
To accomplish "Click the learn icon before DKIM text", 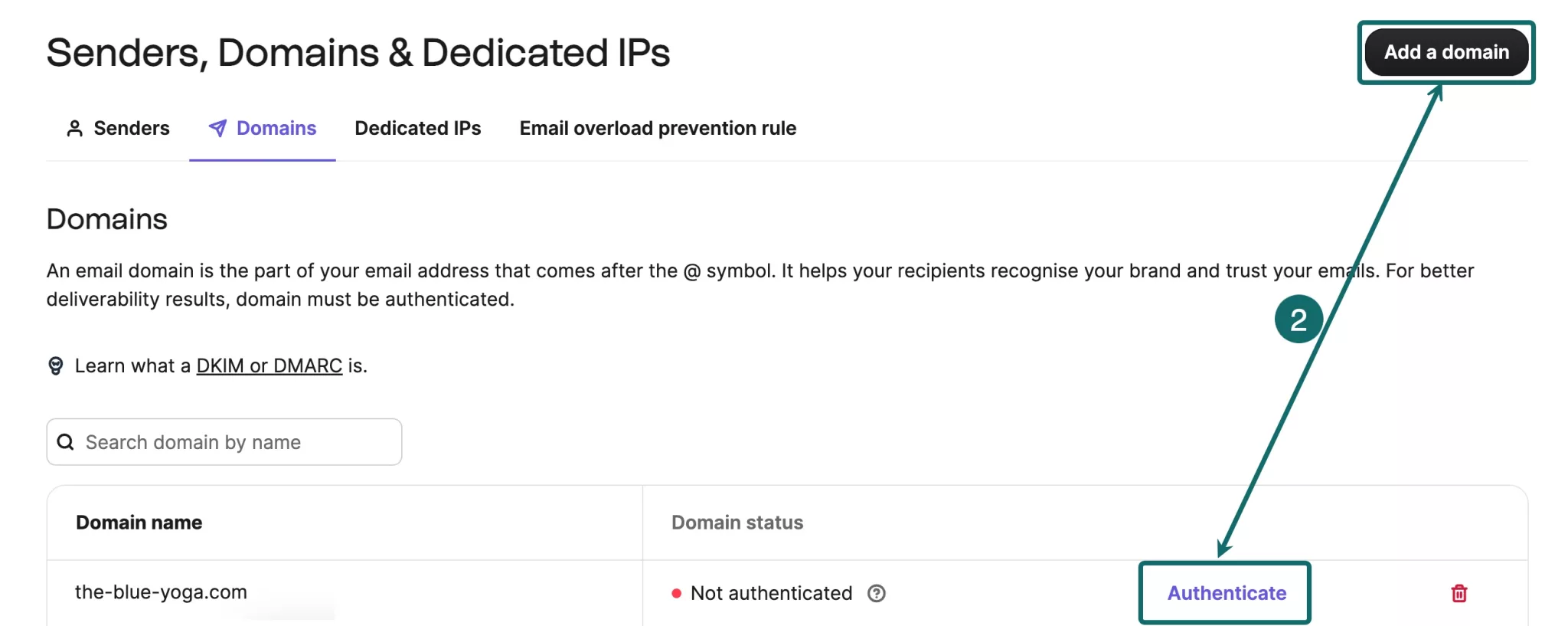I will pyautogui.click(x=56, y=365).
